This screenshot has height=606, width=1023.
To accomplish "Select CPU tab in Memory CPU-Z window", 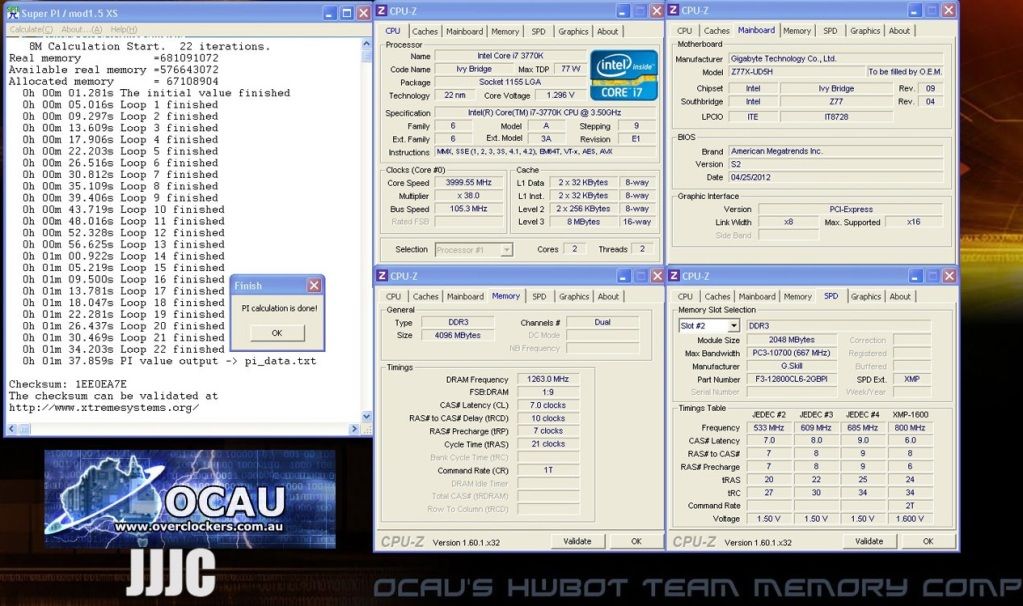I will [x=393, y=296].
